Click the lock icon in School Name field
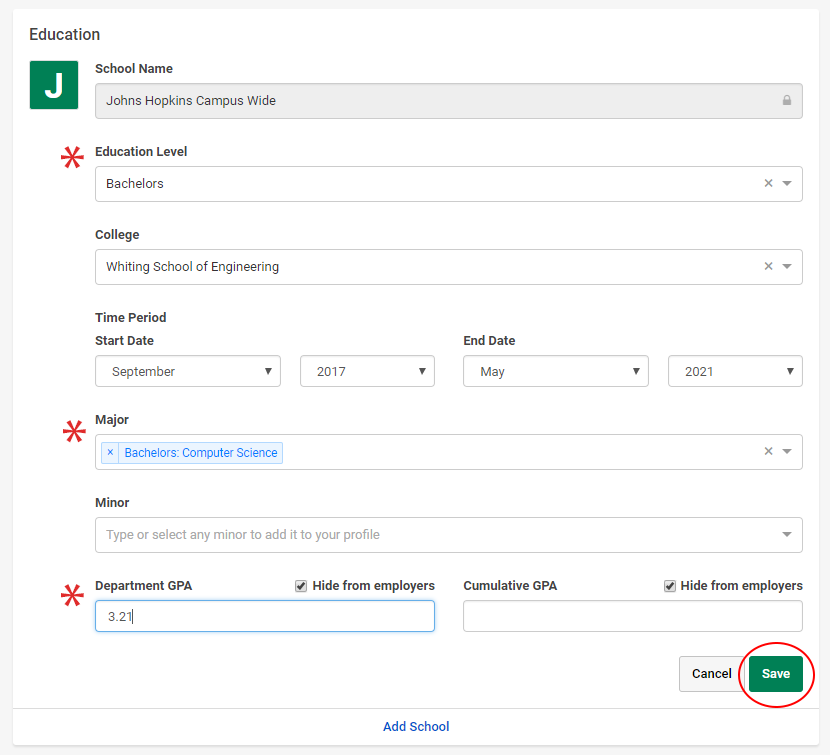 tap(787, 100)
